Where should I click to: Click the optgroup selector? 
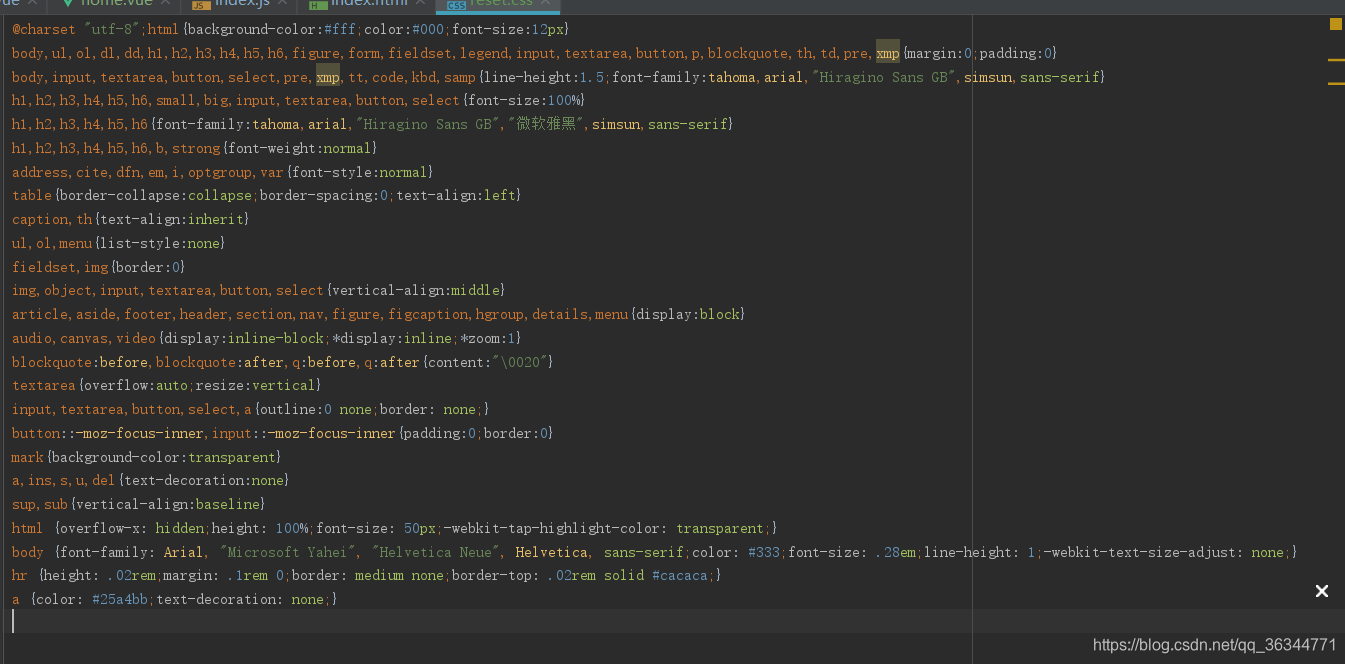click(x=219, y=172)
